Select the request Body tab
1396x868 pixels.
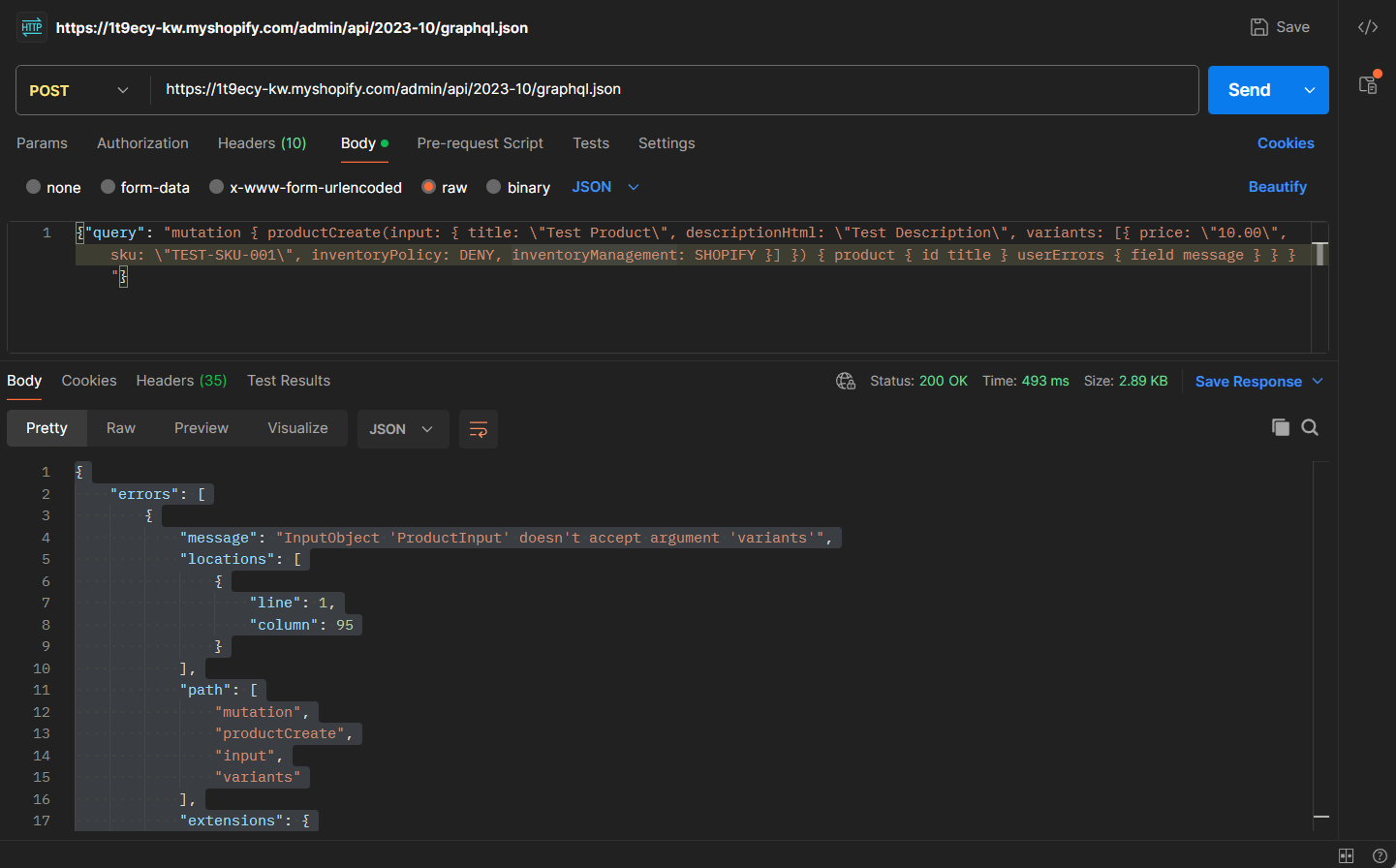coord(364,143)
